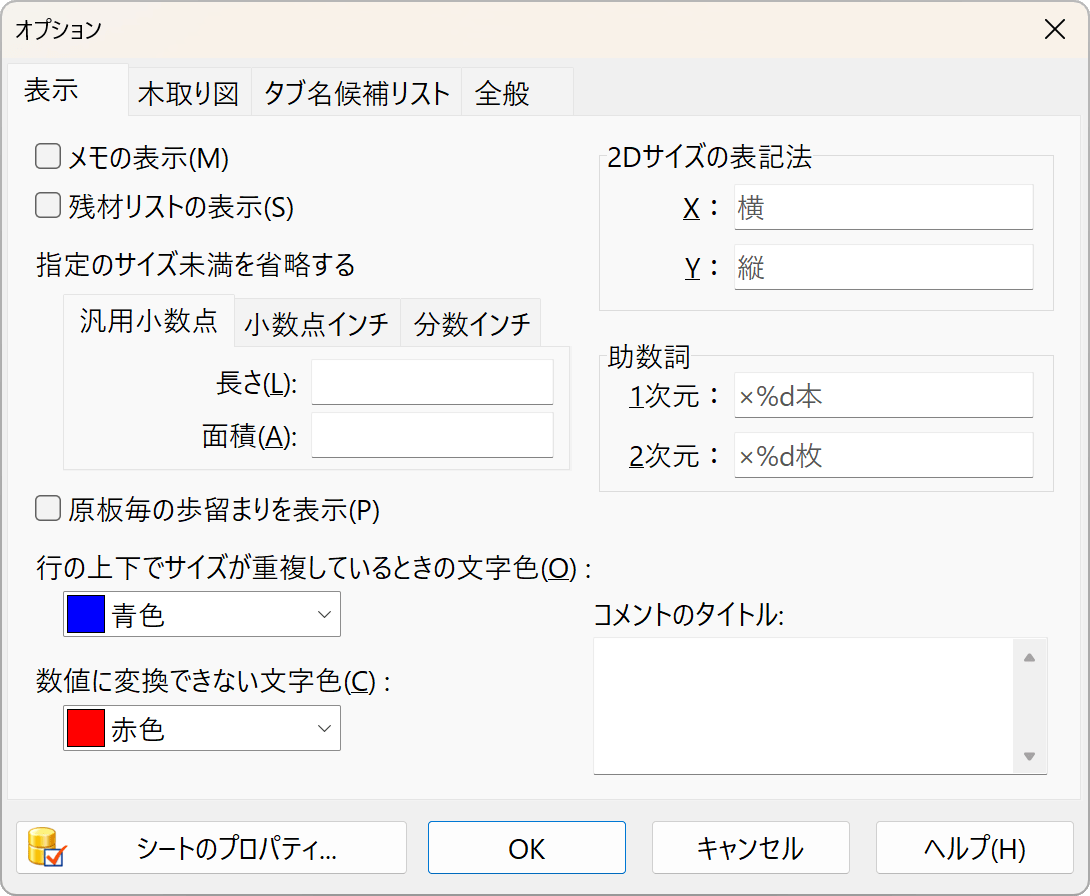Screen dimensions: 1090x896
Task: Close the オプション dialog window
Action: pos(1054,30)
